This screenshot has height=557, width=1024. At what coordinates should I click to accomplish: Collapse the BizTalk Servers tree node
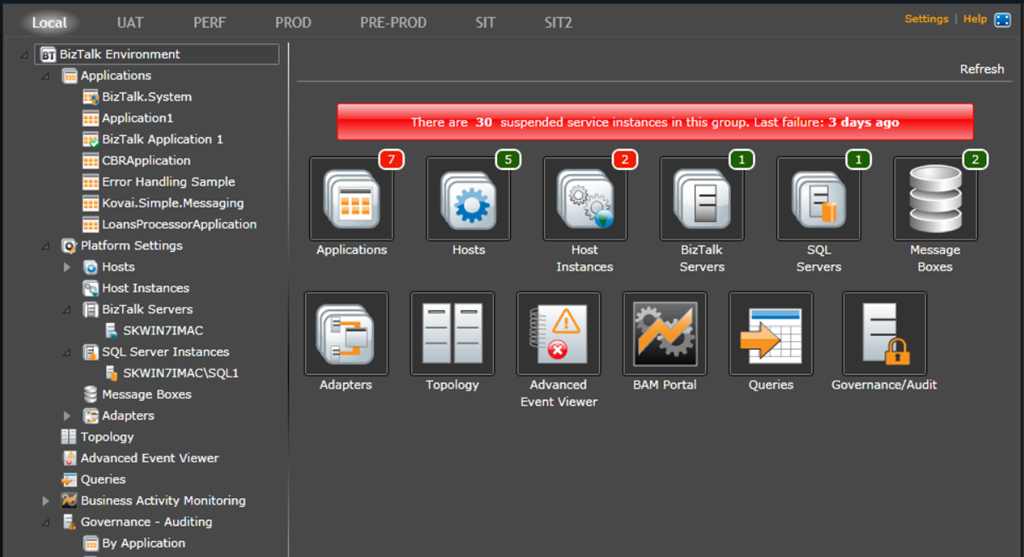pos(67,310)
